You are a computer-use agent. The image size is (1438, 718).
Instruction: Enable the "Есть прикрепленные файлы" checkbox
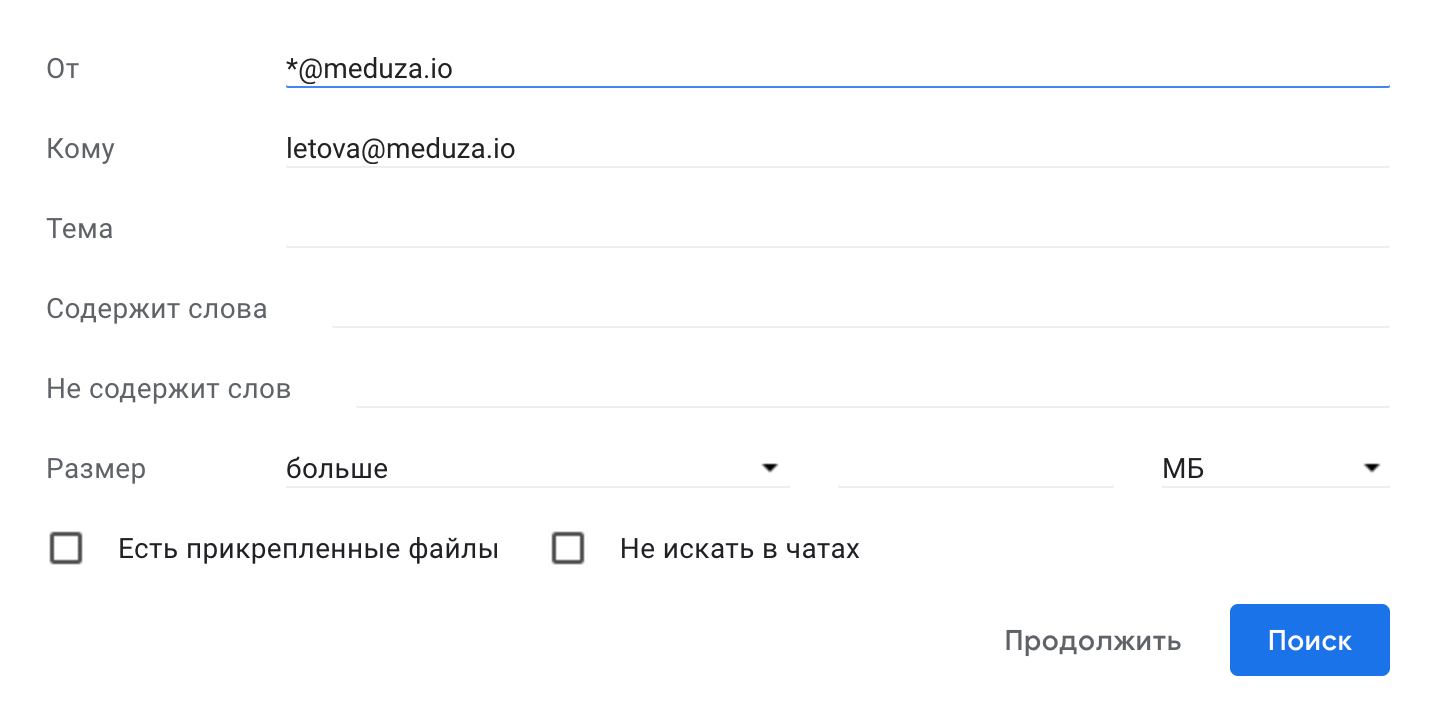[66, 549]
